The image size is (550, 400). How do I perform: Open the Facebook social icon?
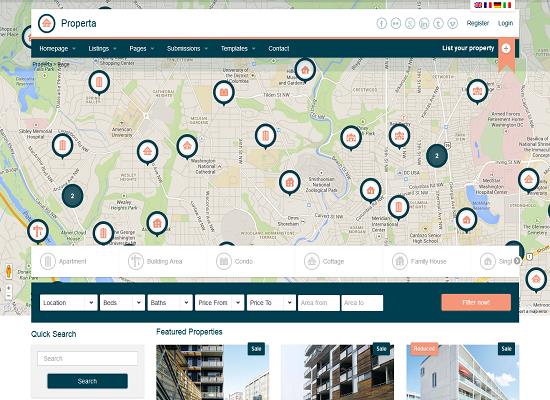(x=382, y=24)
